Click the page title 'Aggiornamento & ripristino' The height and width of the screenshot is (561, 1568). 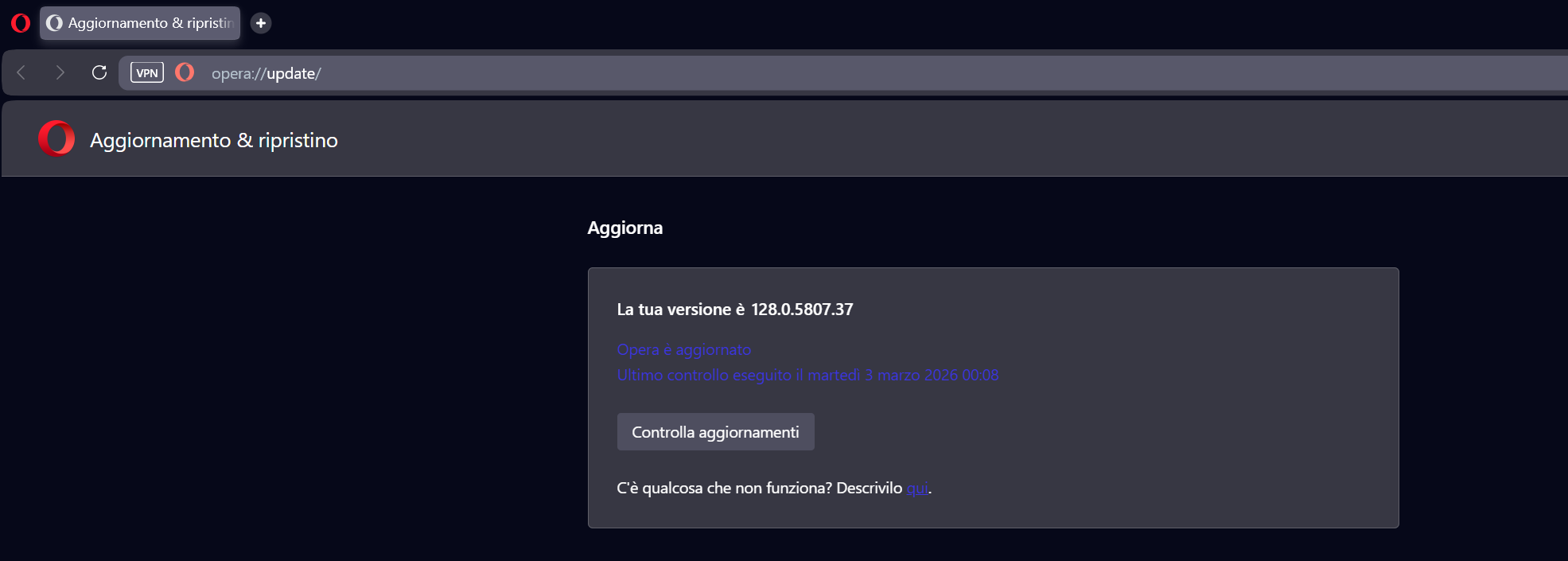[x=214, y=140]
